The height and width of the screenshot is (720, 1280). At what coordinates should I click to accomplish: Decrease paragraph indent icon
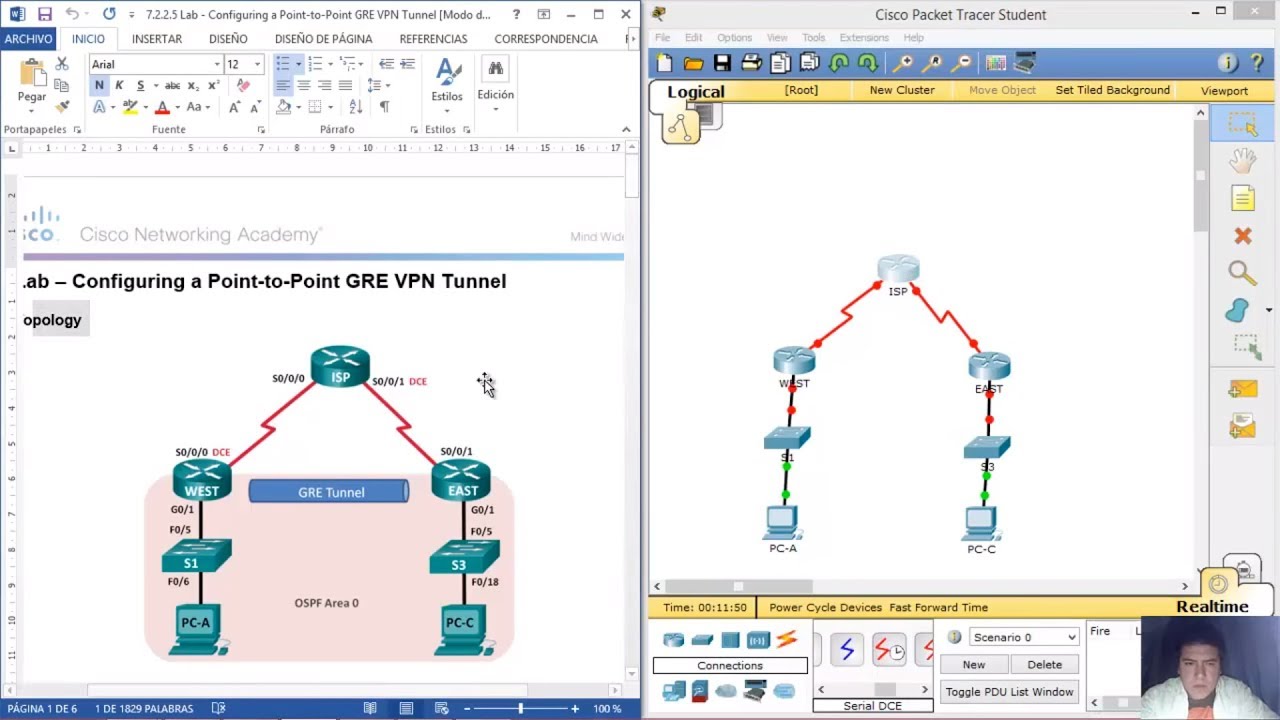(386, 64)
